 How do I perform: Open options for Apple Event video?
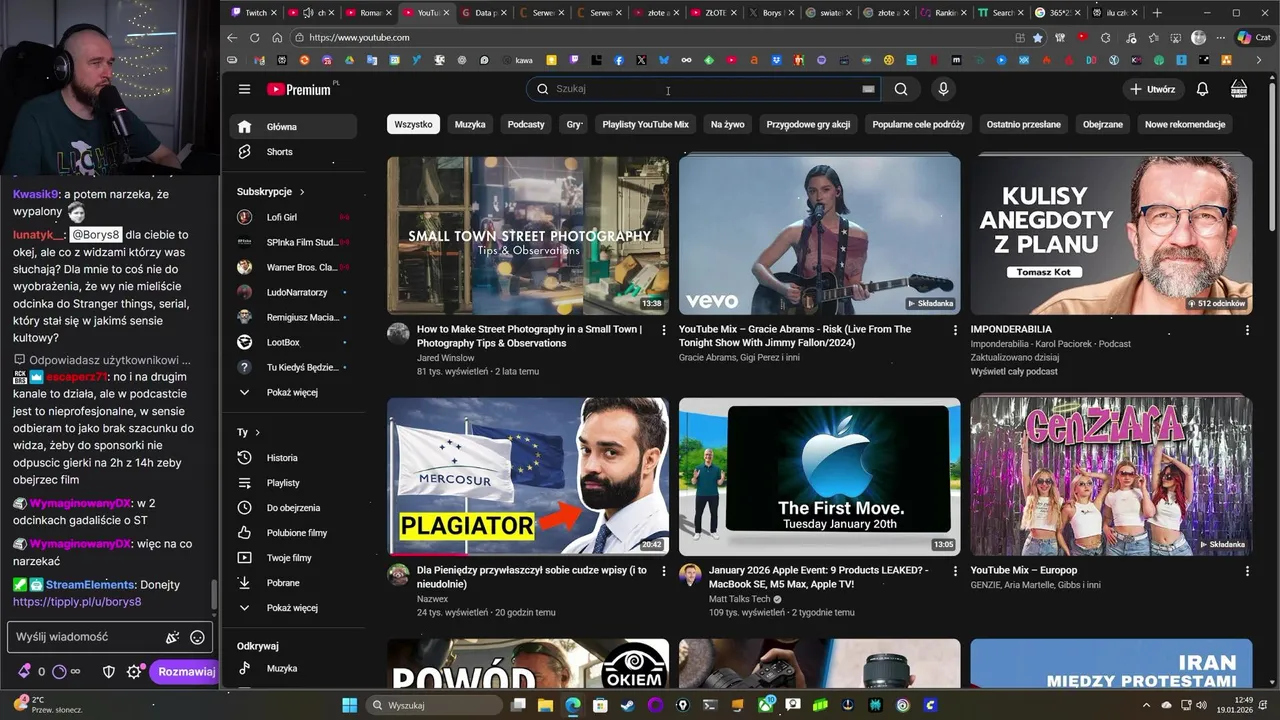(955, 571)
